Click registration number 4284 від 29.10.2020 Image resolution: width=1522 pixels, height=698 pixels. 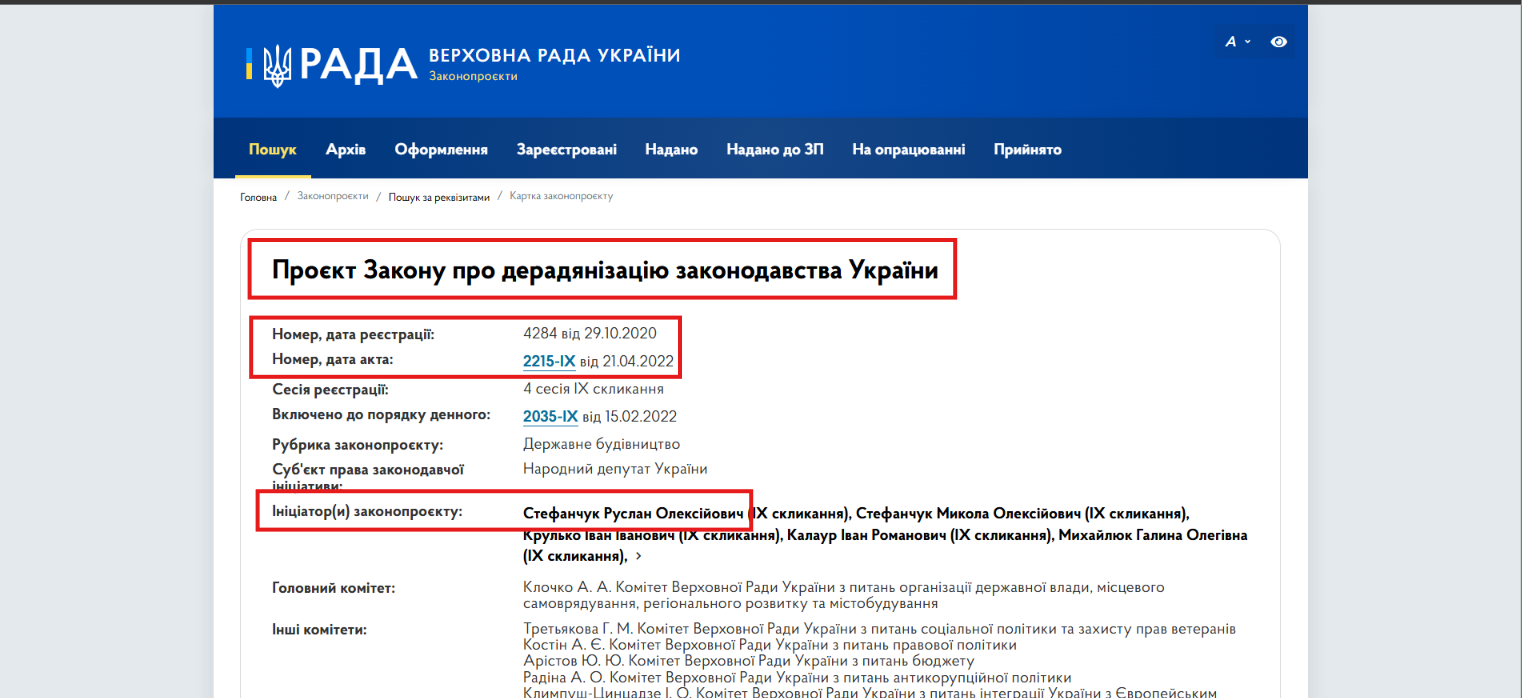point(590,333)
